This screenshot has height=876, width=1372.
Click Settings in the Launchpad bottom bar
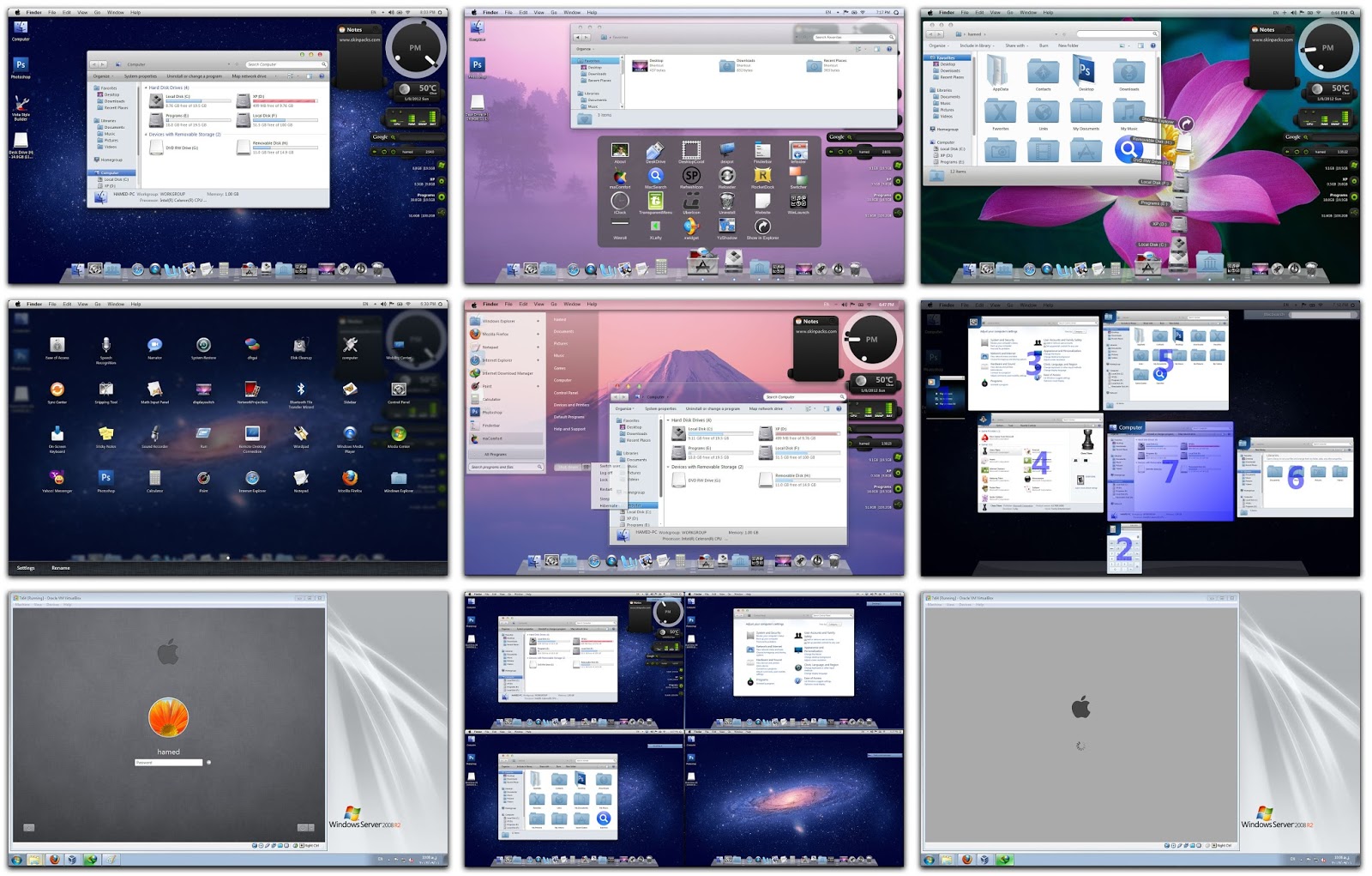coord(26,568)
